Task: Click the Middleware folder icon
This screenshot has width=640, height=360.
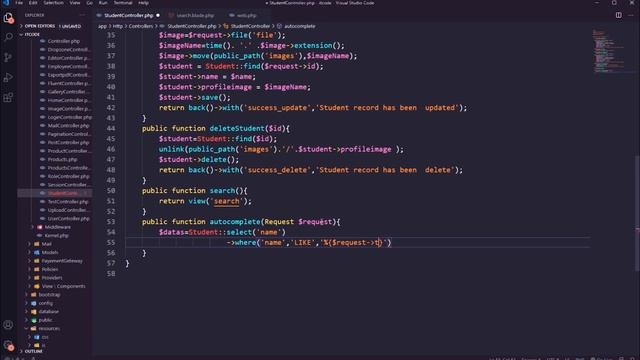Action: click(40, 227)
